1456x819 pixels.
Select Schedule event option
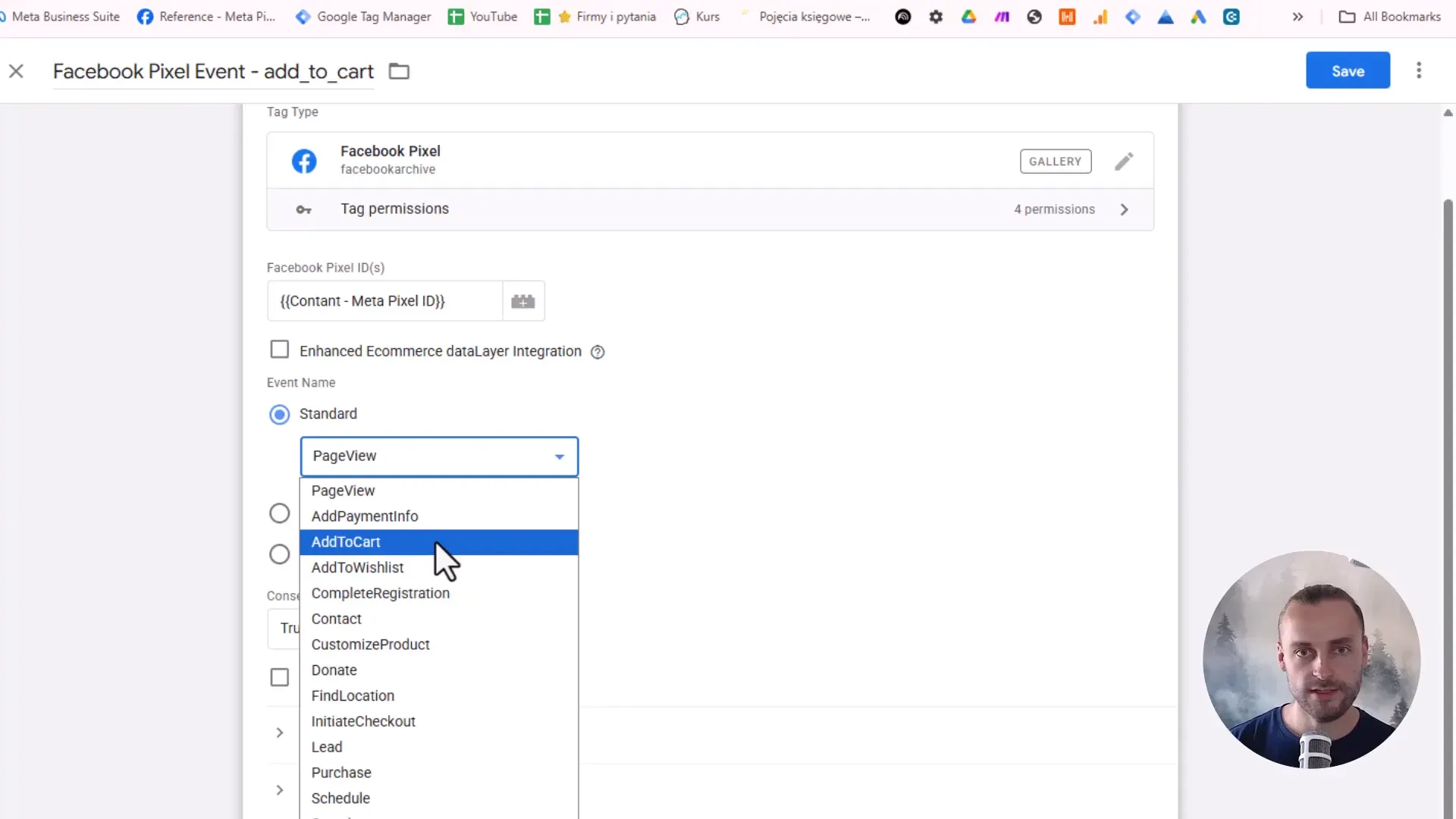pos(439,799)
